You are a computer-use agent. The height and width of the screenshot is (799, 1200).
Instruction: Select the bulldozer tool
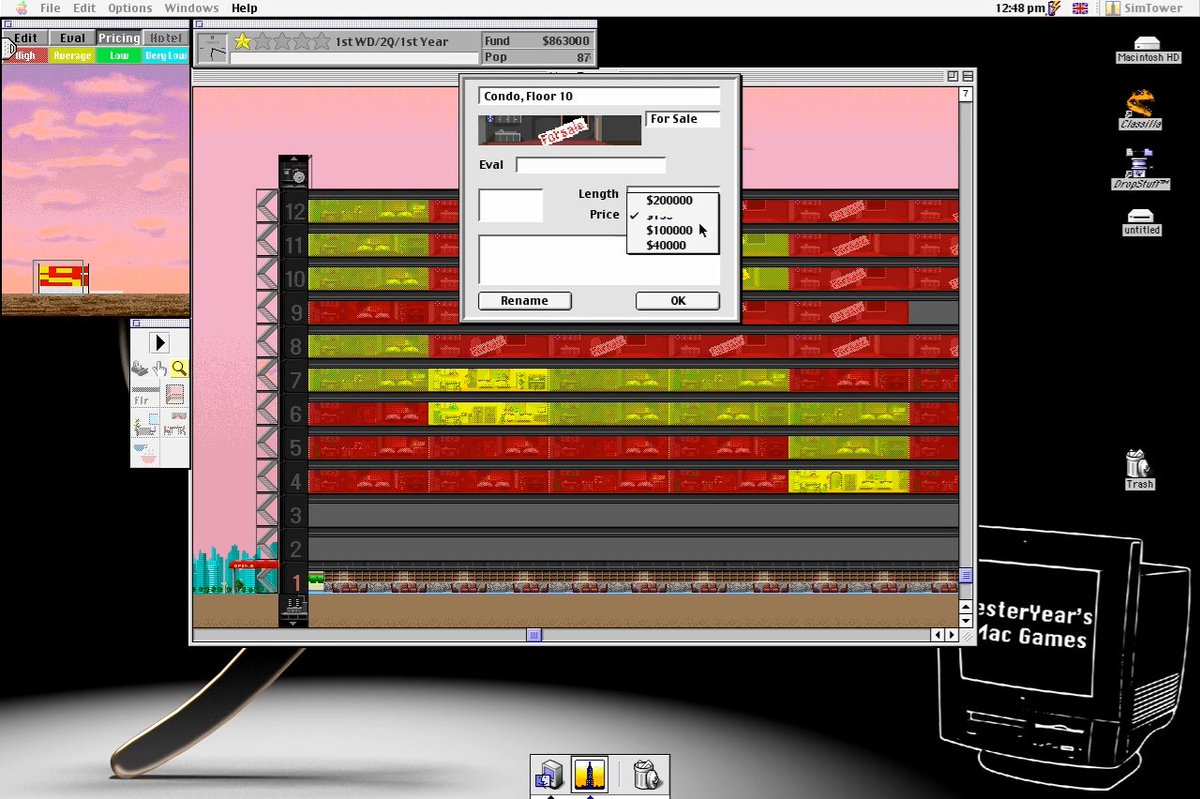(141, 369)
